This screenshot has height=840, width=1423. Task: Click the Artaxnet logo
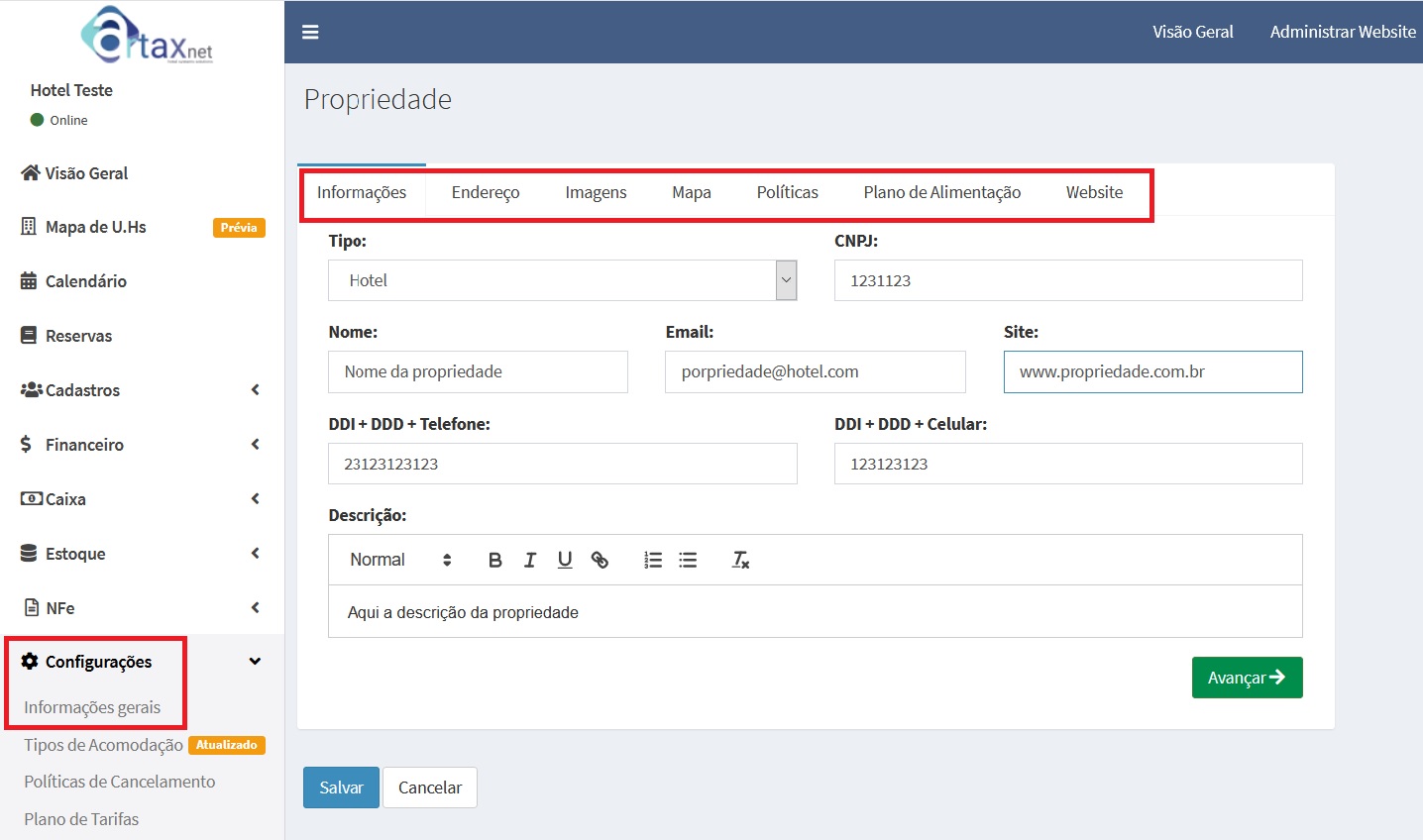click(x=147, y=36)
